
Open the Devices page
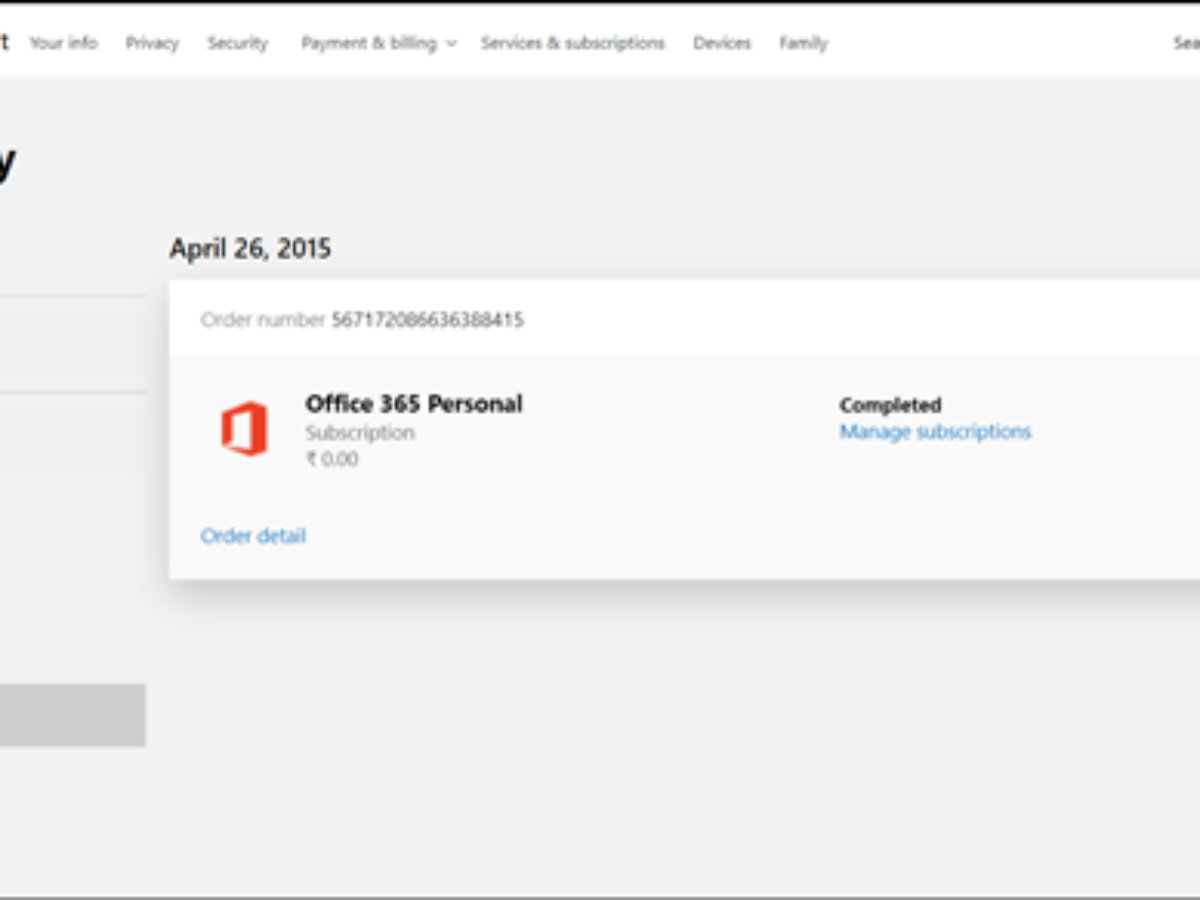tap(722, 43)
